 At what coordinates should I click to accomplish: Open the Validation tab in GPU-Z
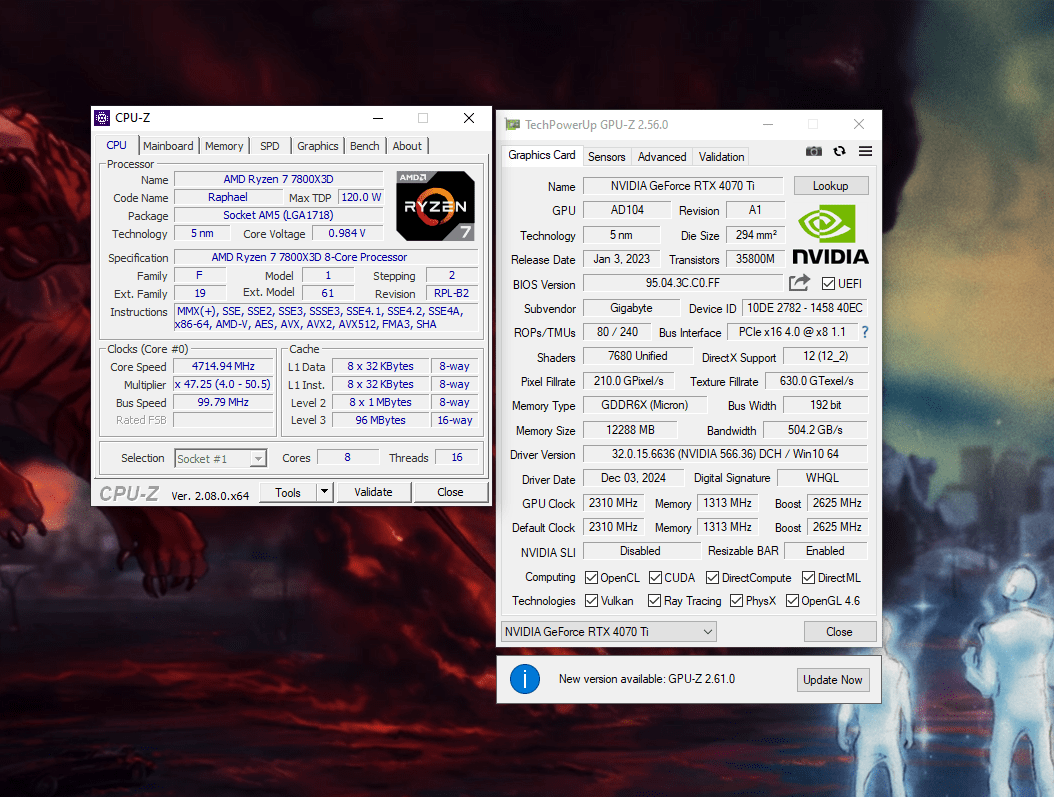pyautogui.click(x=721, y=157)
